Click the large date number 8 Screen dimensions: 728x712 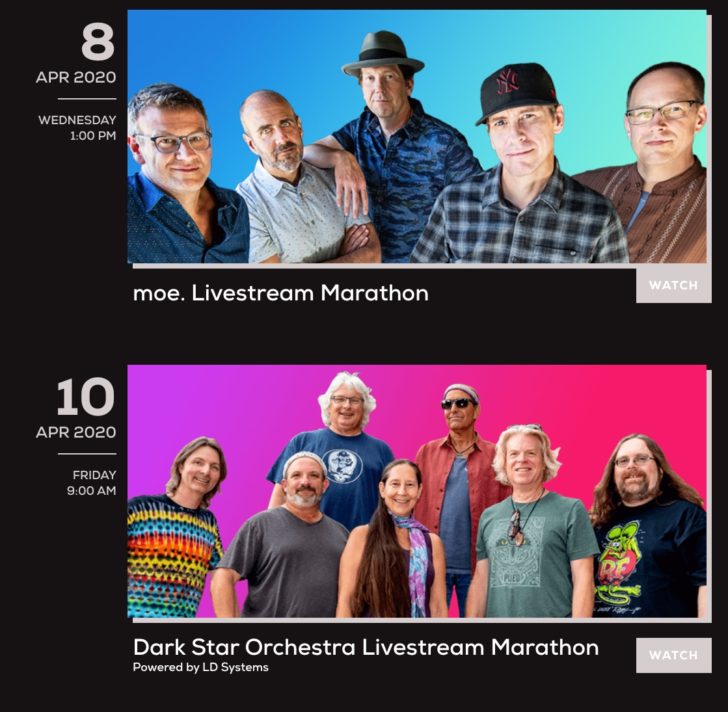98,42
